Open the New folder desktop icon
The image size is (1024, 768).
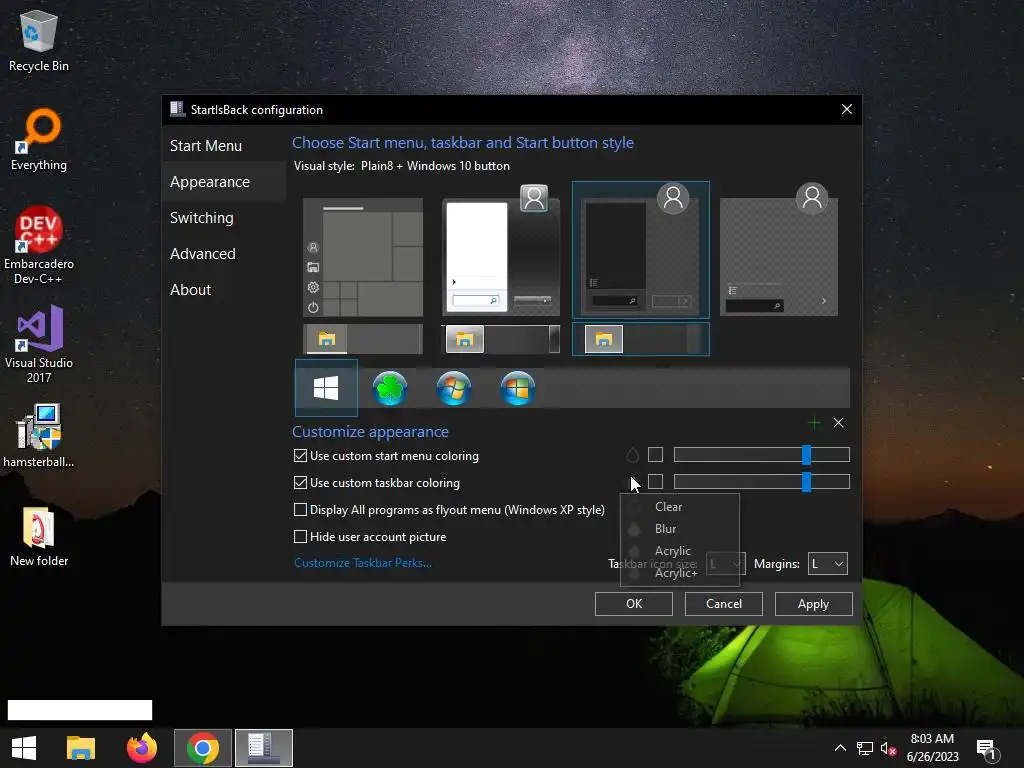coord(39,536)
